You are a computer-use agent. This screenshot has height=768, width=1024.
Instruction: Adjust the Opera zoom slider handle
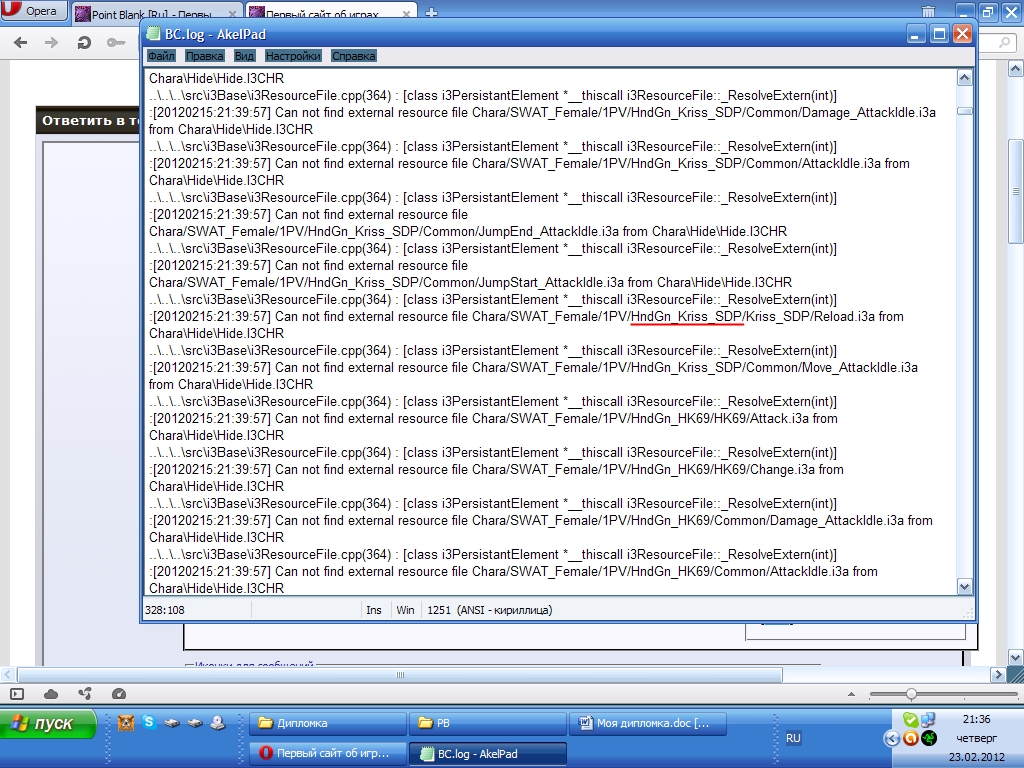tap(911, 694)
